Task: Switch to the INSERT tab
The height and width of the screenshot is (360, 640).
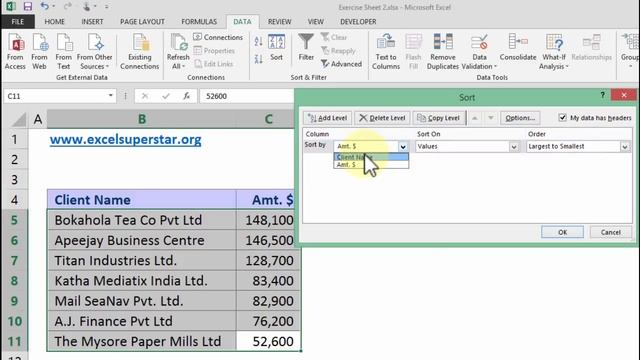Action: 92,22
